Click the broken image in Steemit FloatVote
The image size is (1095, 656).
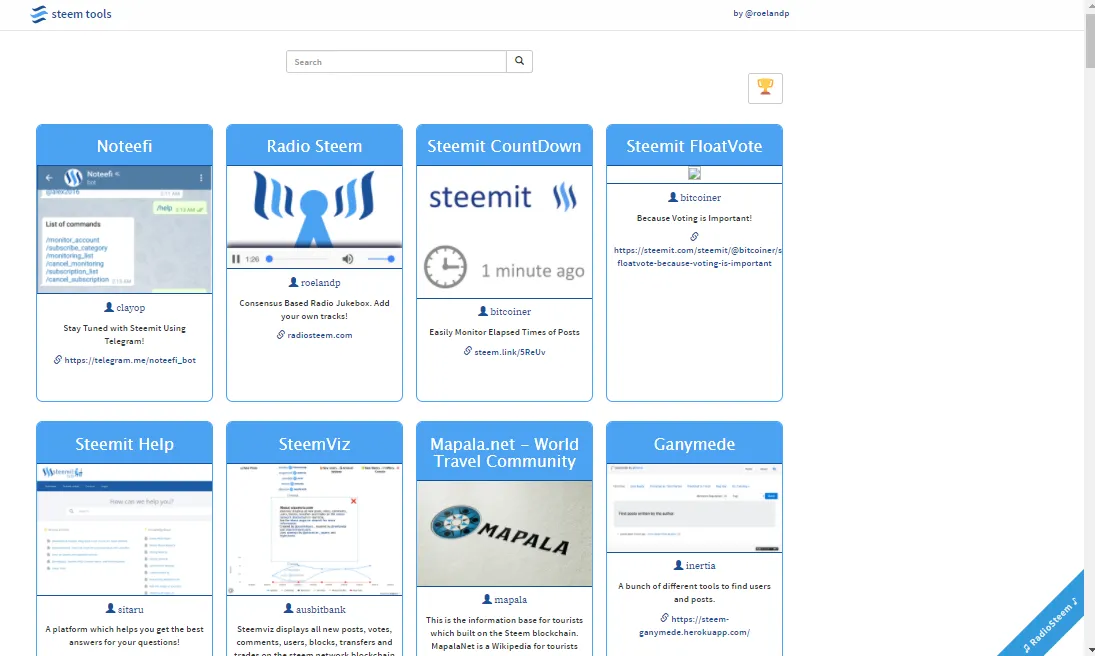(694, 173)
